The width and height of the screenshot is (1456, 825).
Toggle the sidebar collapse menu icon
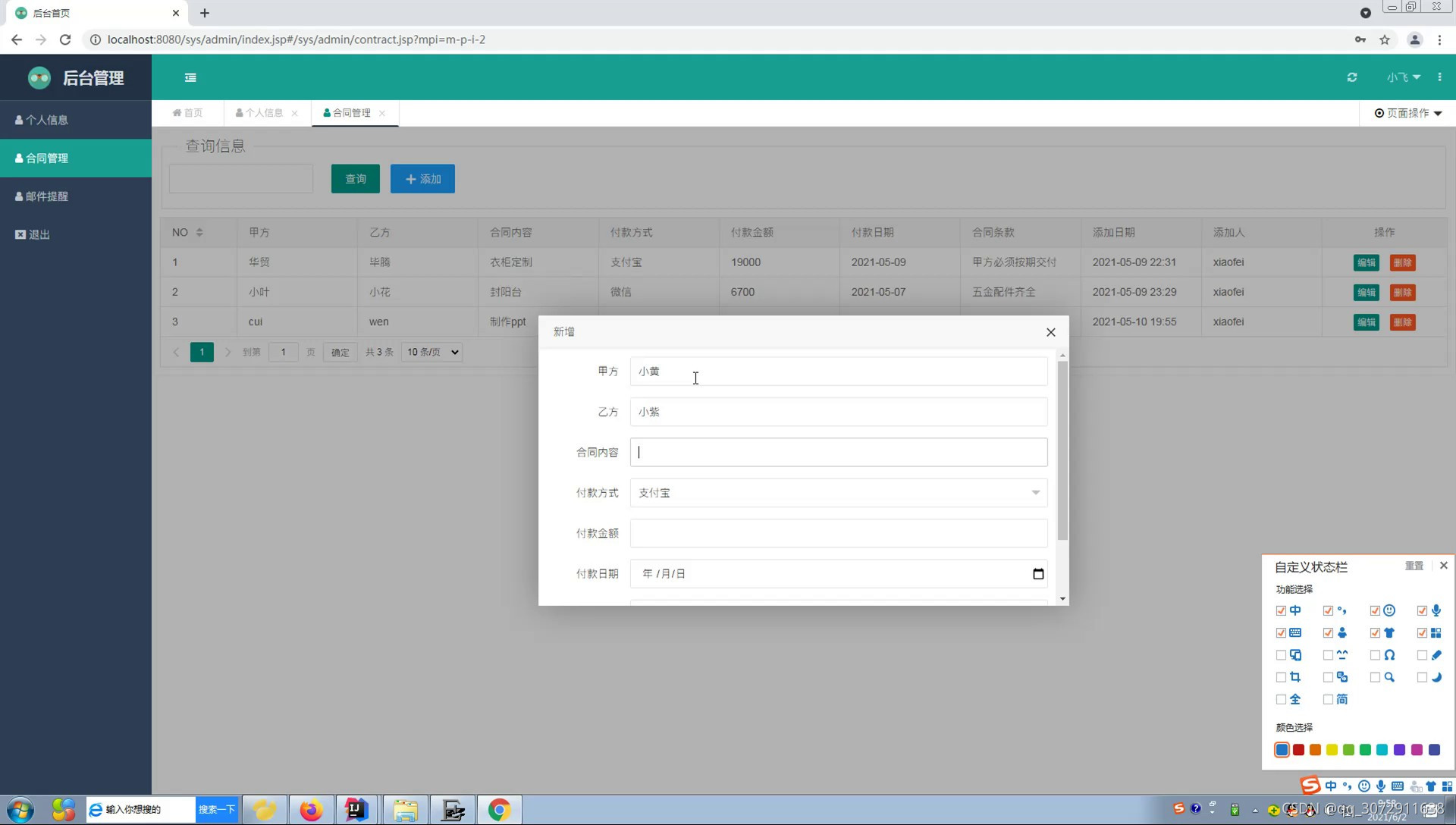point(190,77)
